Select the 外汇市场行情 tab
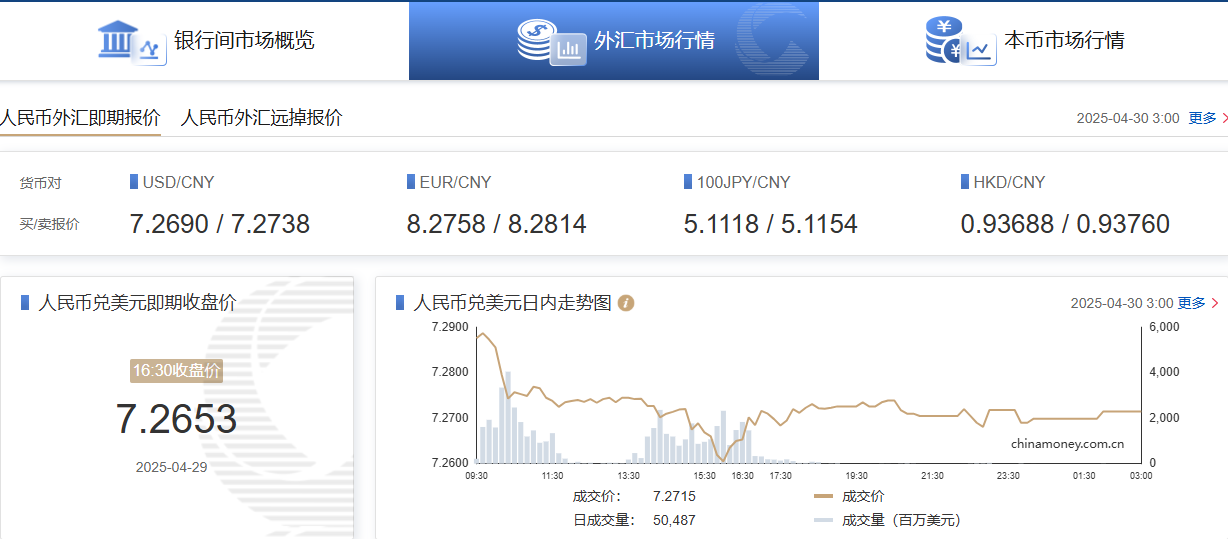 tap(614, 41)
